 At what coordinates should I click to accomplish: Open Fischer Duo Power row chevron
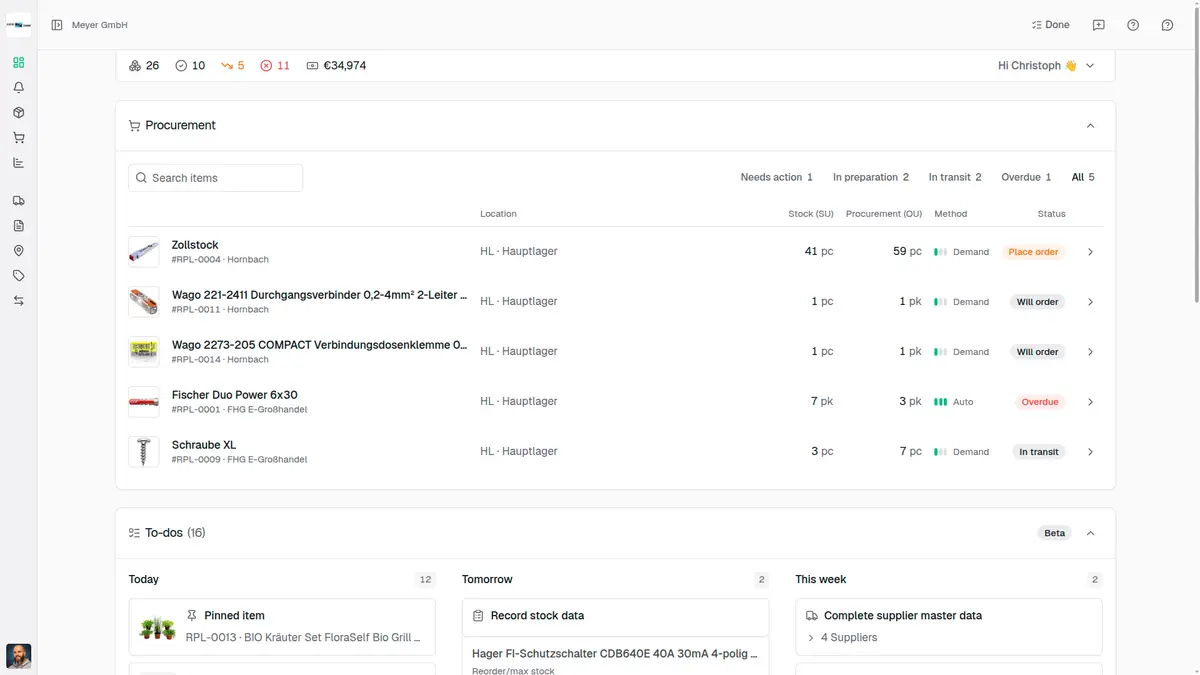(x=1090, y=402)
